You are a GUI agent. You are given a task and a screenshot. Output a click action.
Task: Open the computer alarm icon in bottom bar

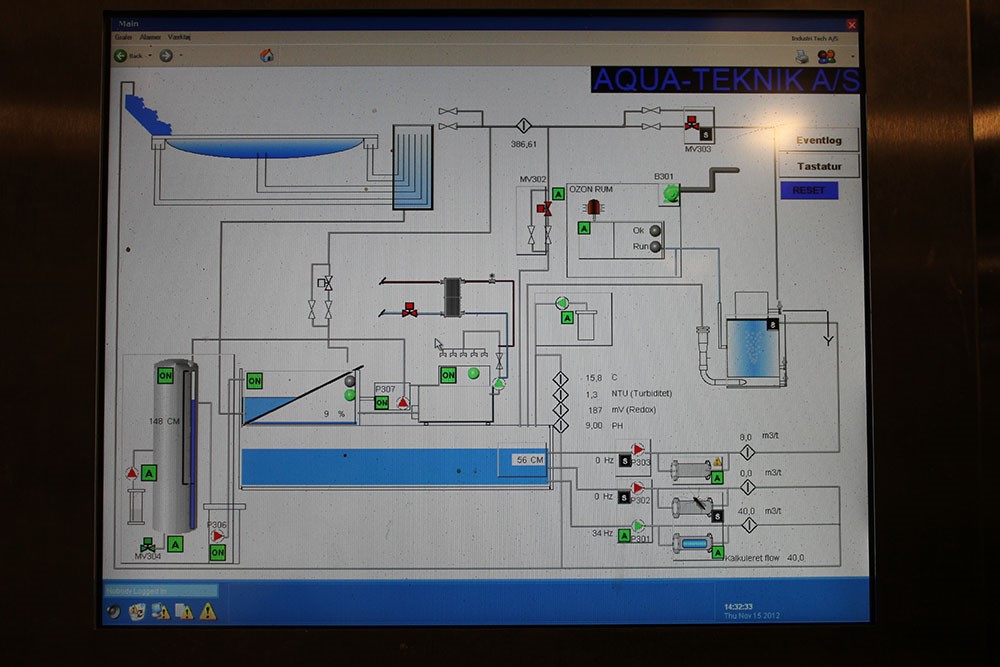click(160, 612)
